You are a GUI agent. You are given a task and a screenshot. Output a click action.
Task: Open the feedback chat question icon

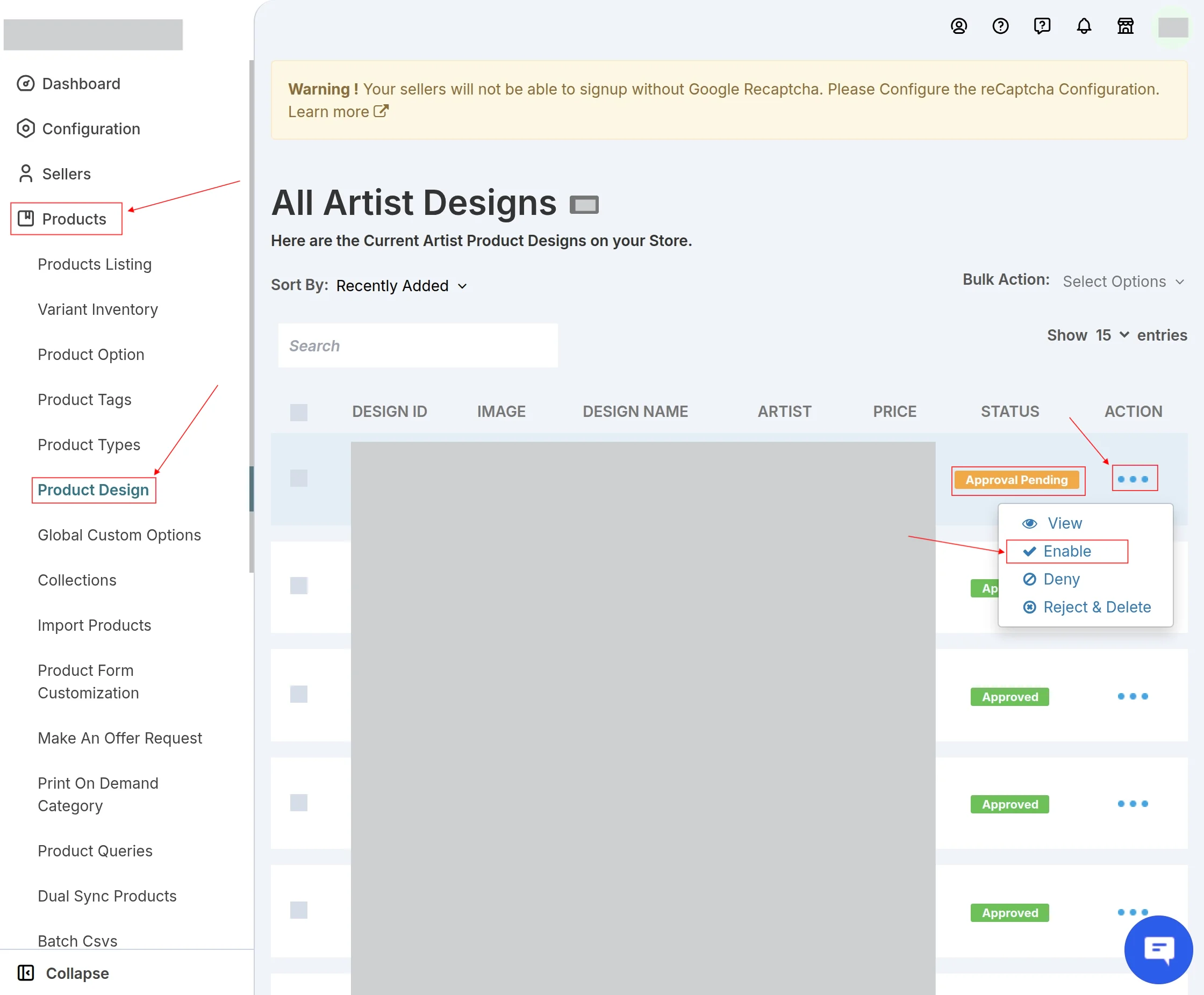[x=1042, y=26]
